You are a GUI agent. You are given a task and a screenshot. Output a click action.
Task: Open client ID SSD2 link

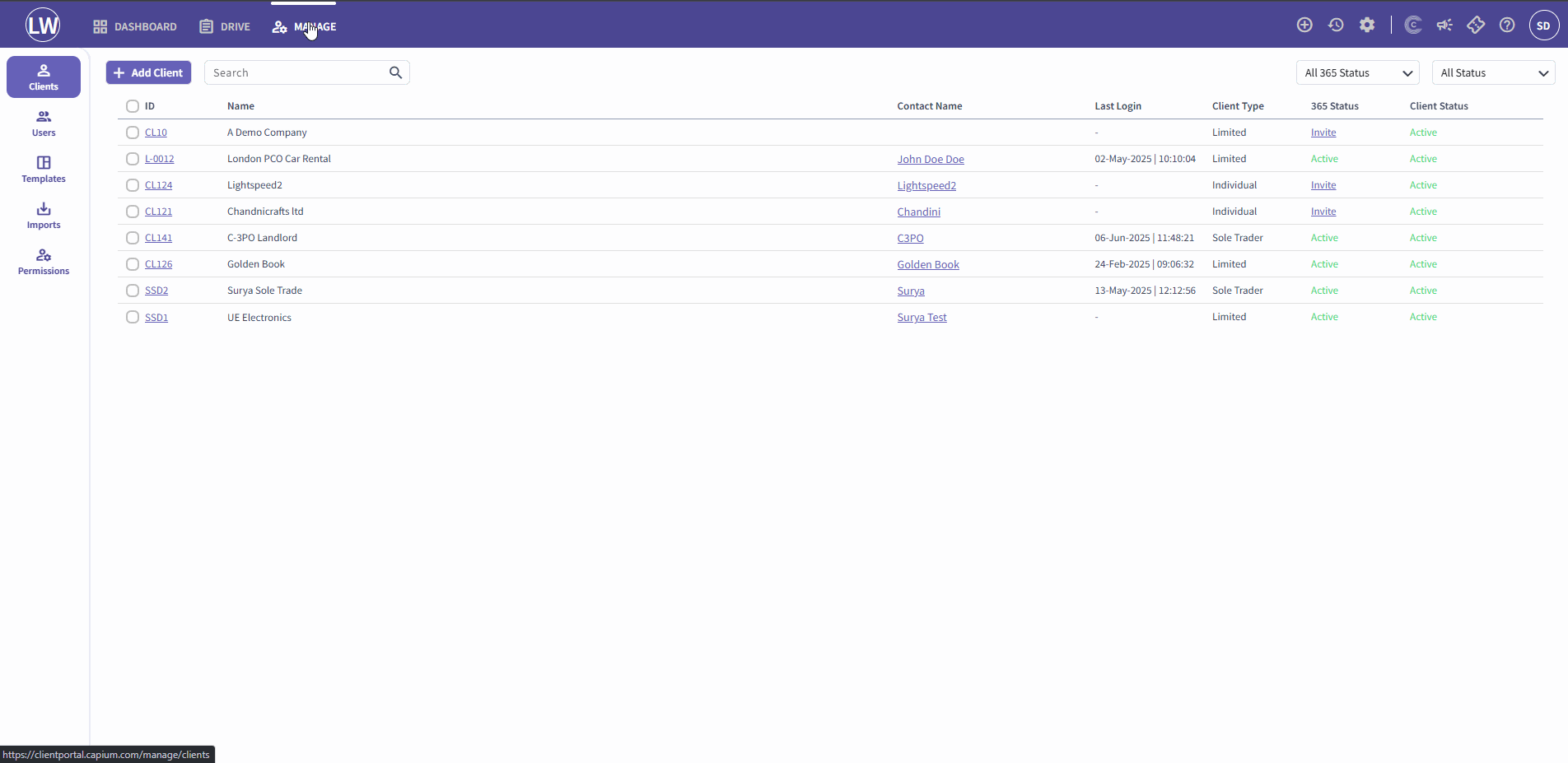(156, 291)
